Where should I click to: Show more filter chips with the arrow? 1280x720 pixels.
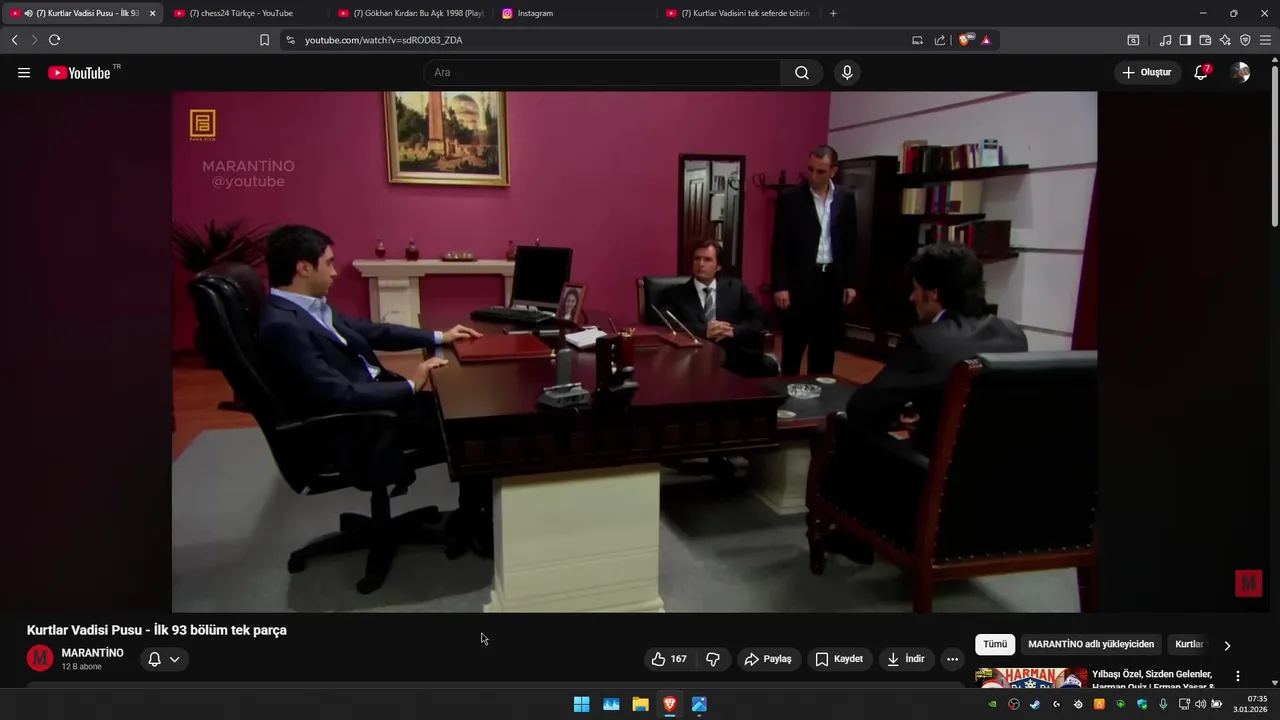(x=1227, y=645)
